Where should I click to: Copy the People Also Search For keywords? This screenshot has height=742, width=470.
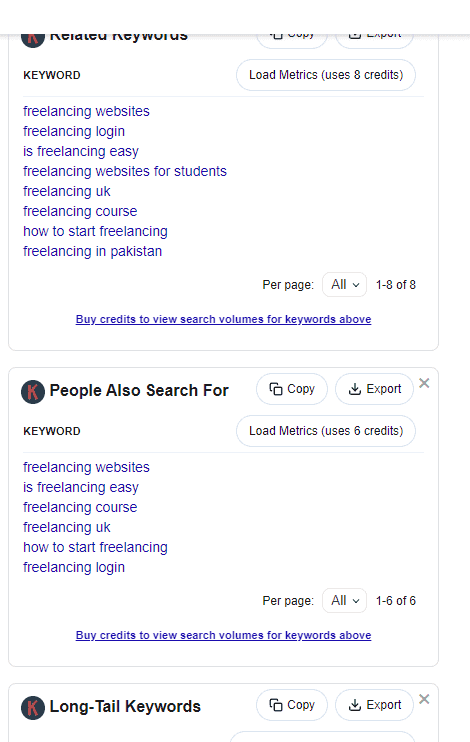click(x=292, y=389)
